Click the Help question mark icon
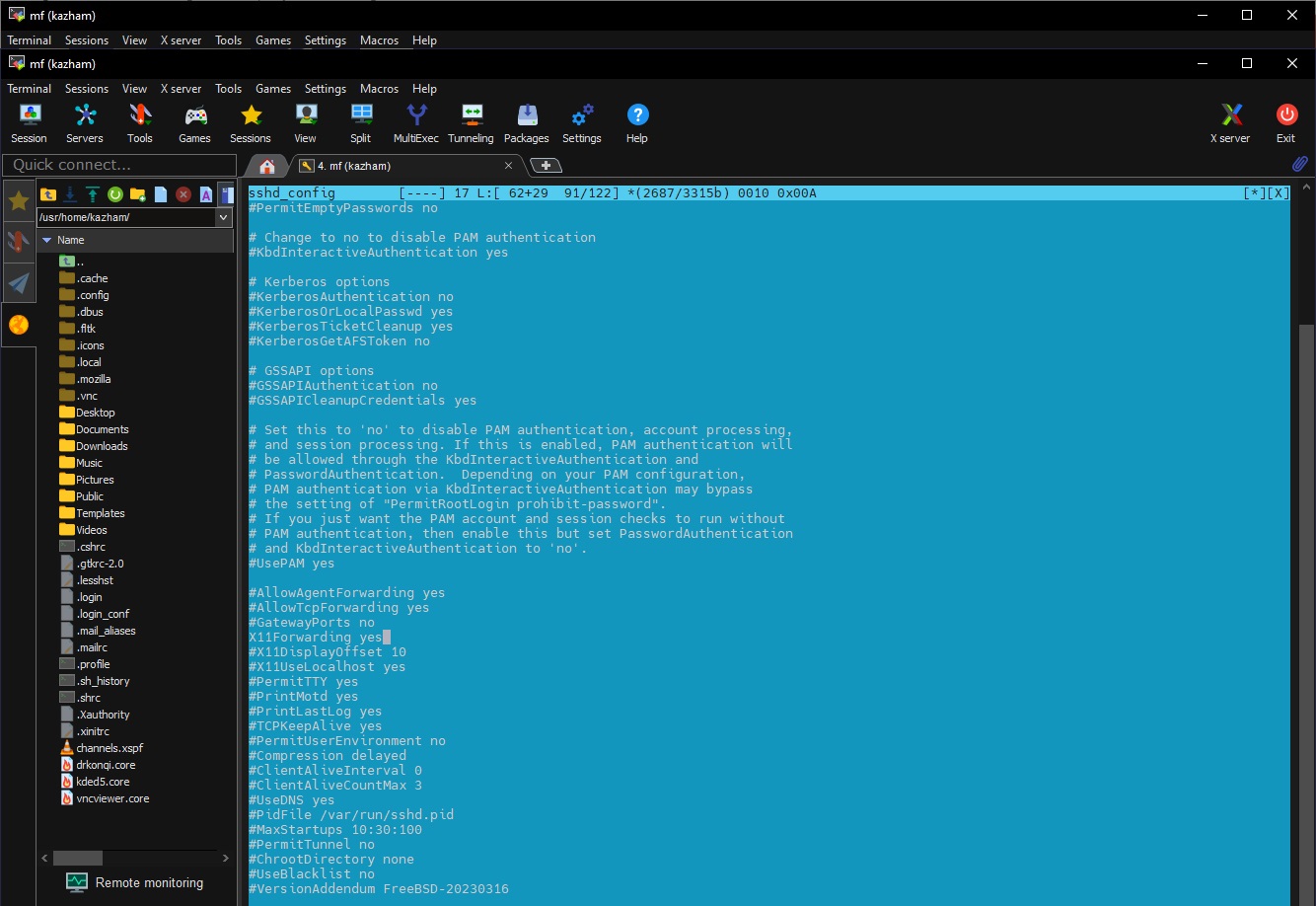 click(x=637, y=123)
